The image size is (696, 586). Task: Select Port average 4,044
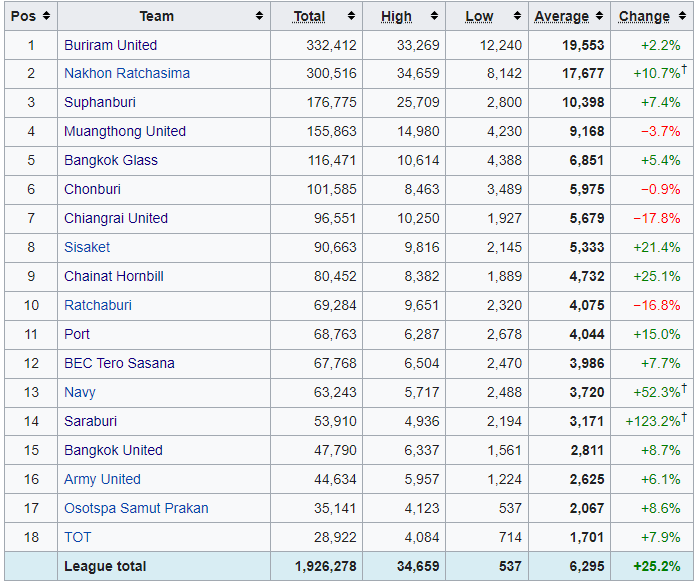587,334
